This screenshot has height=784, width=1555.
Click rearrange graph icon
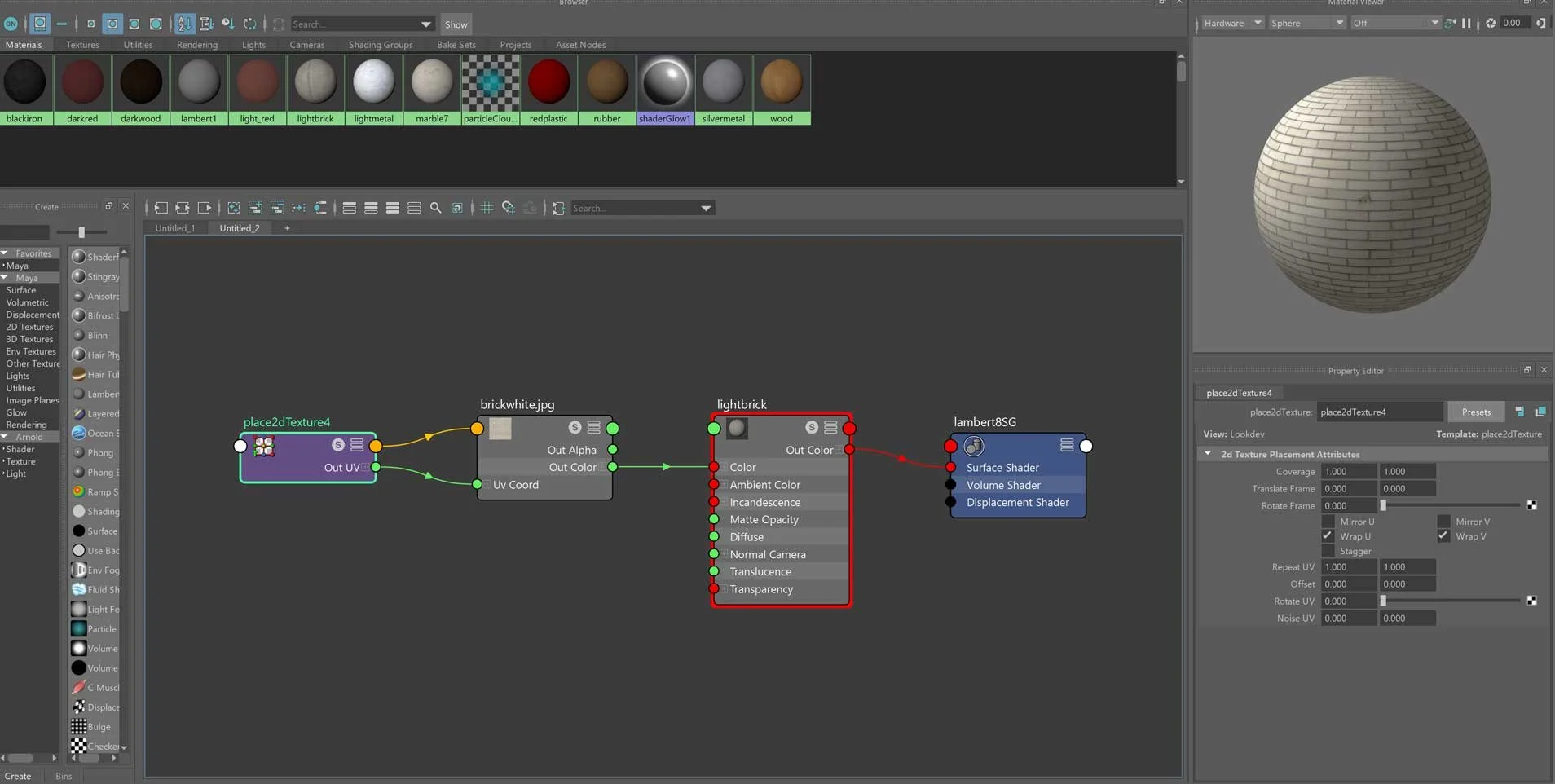[298, 208]
